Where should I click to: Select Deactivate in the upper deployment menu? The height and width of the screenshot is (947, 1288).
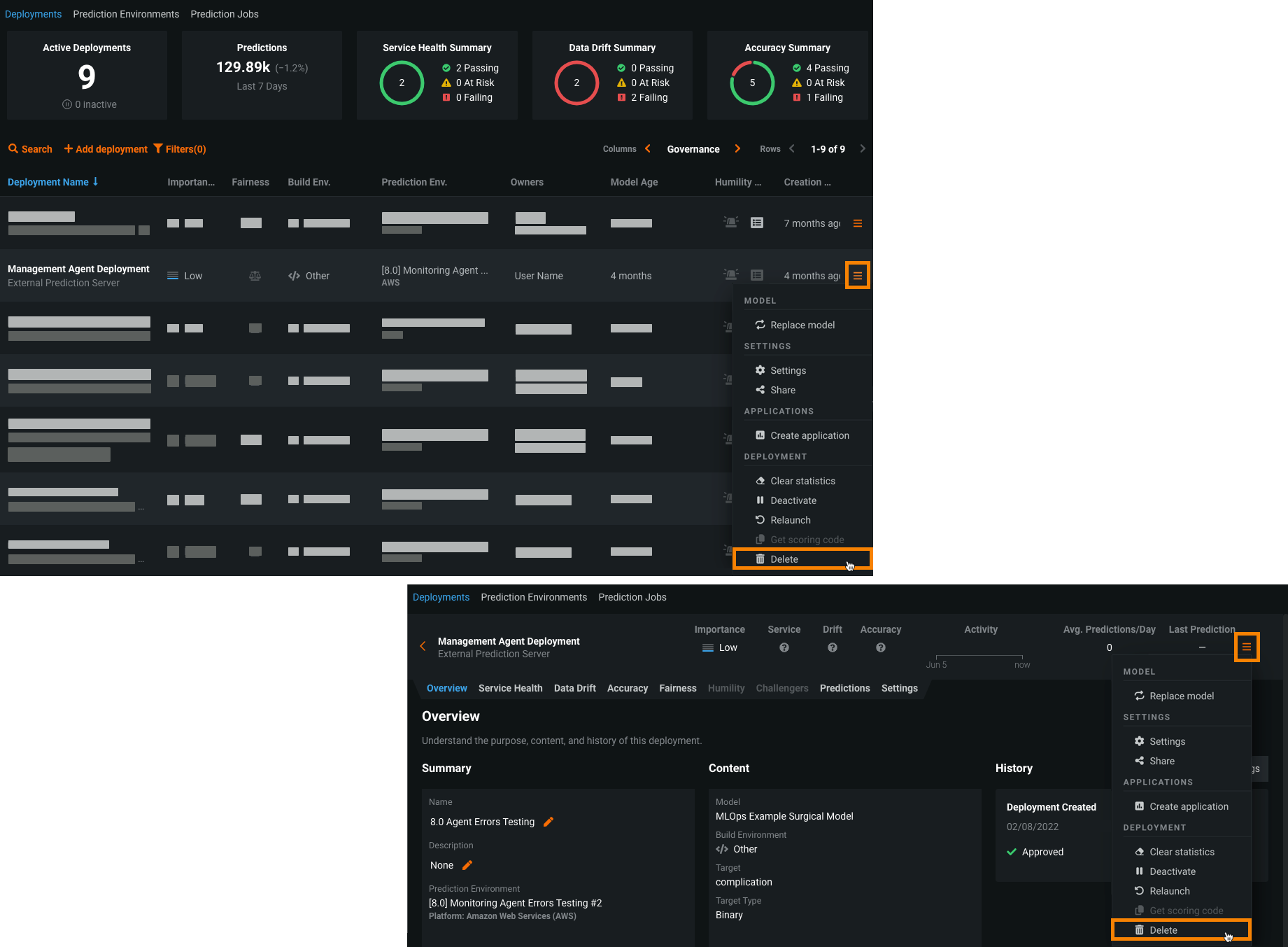(793, 500)
